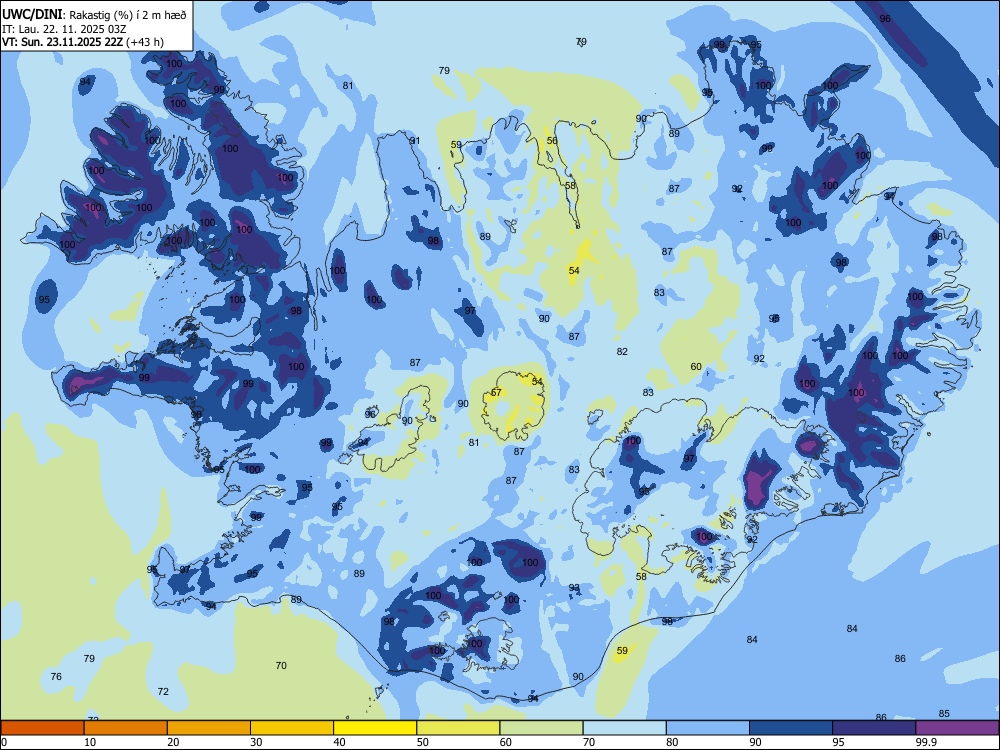The height and width of the screenshot is (750, 1000).
Task: Click legend label '99.9'
Action: 926,742
